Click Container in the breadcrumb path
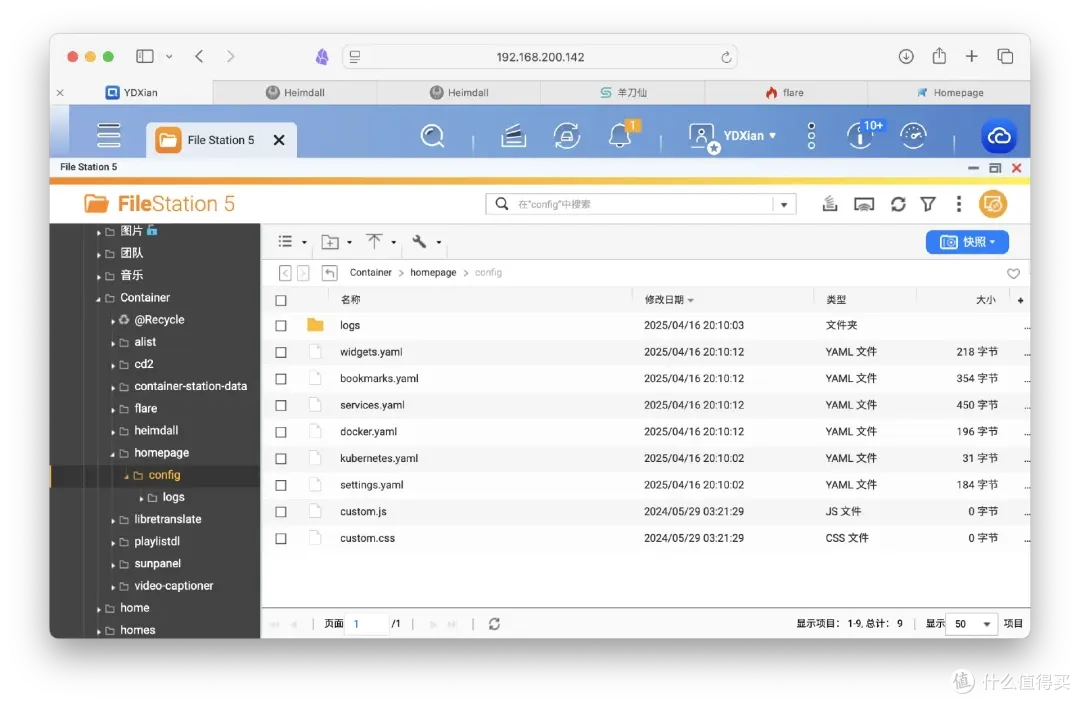The width and height of the screenshot is (1080, 704). point(371,273)
